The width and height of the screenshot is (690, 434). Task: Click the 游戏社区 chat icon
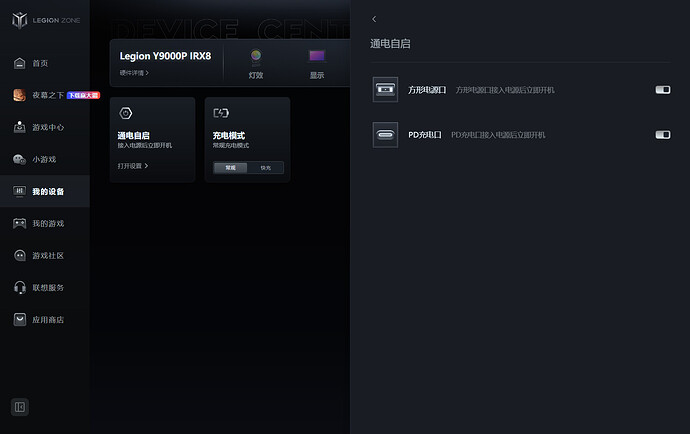[19, 255]
